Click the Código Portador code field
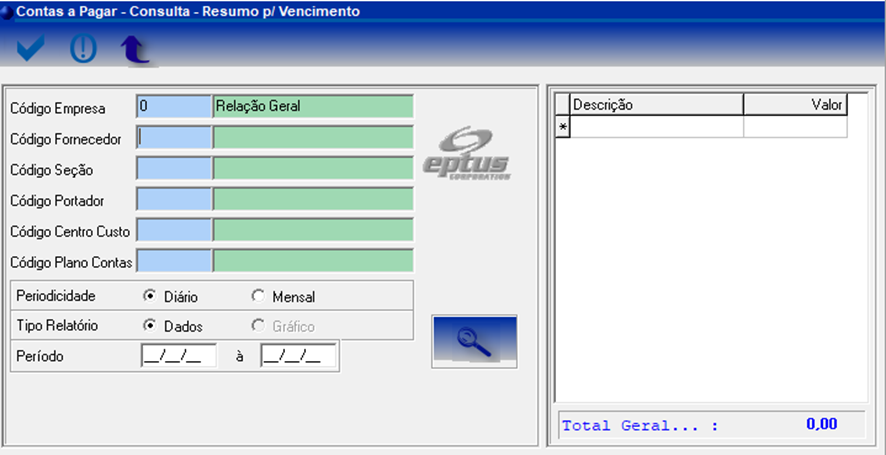 (174, 200)
